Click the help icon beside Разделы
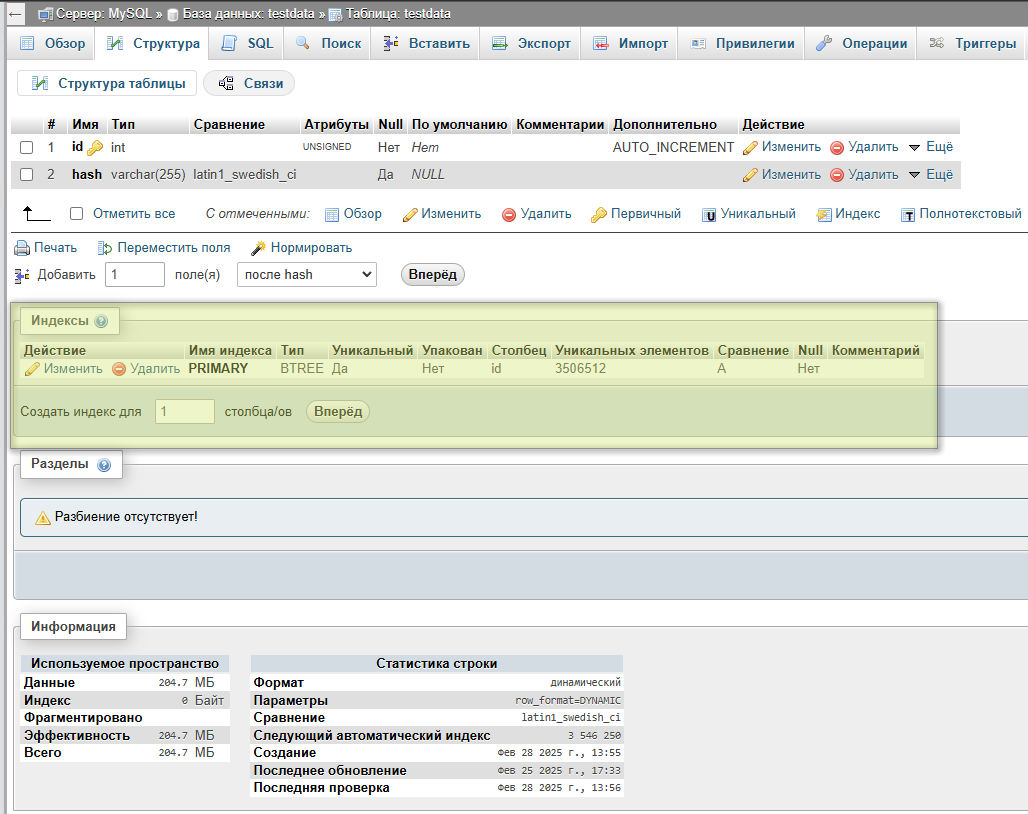 click(x=104, y=465)
